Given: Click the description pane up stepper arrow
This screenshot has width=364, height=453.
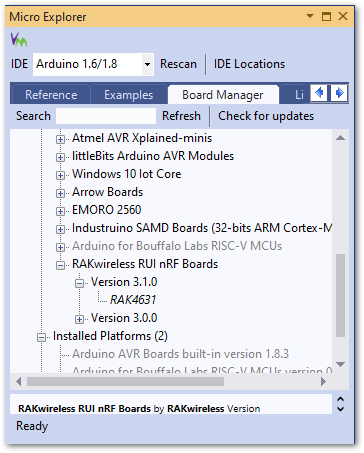Looking at the screenshot, I should click(x=340, y=399).
